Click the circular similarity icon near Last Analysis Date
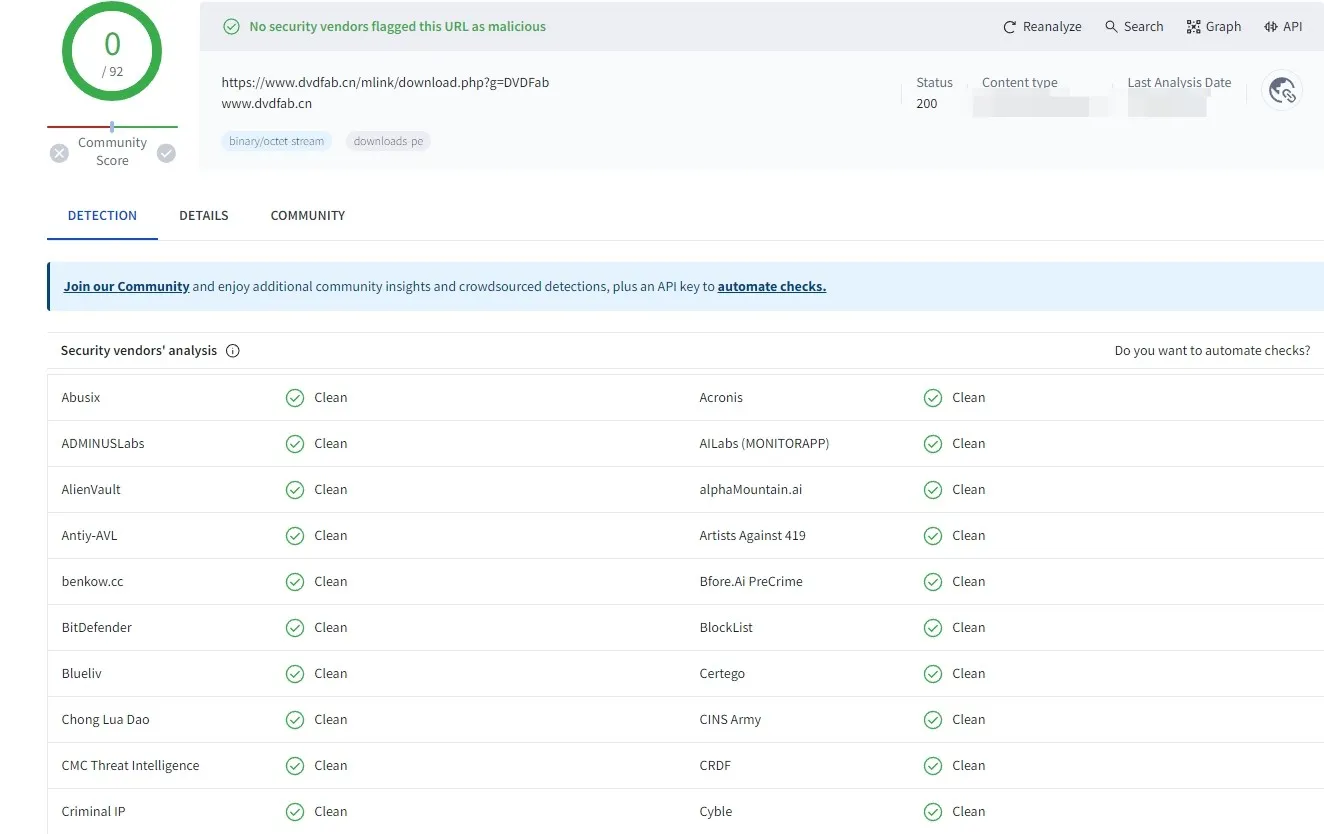1324x834 pixels. [1282, 90]
